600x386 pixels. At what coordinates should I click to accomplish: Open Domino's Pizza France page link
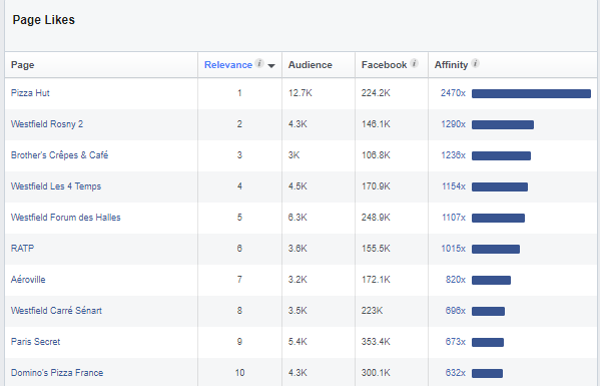(57, 373)
